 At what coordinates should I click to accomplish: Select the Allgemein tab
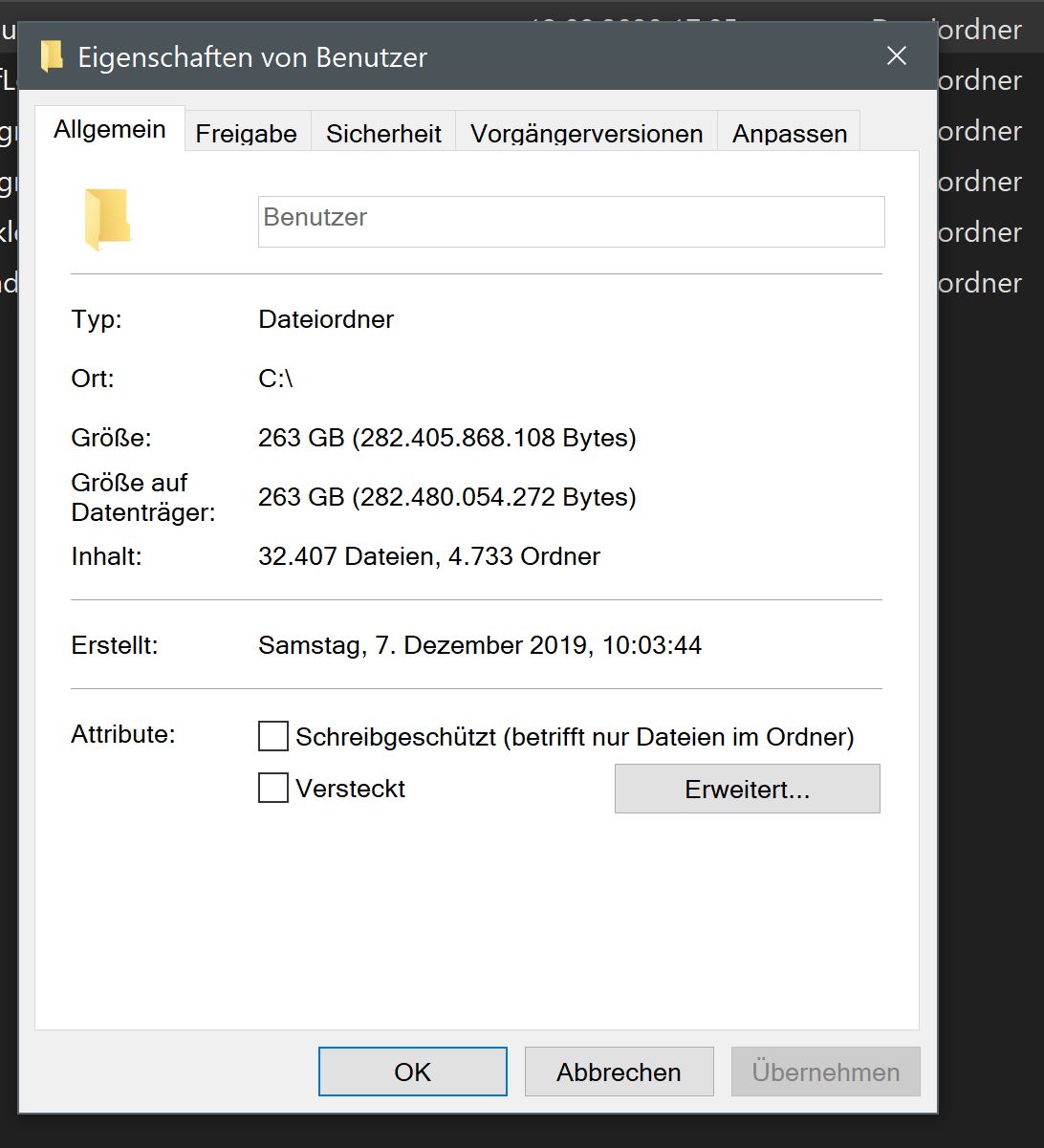click(110, 129)
